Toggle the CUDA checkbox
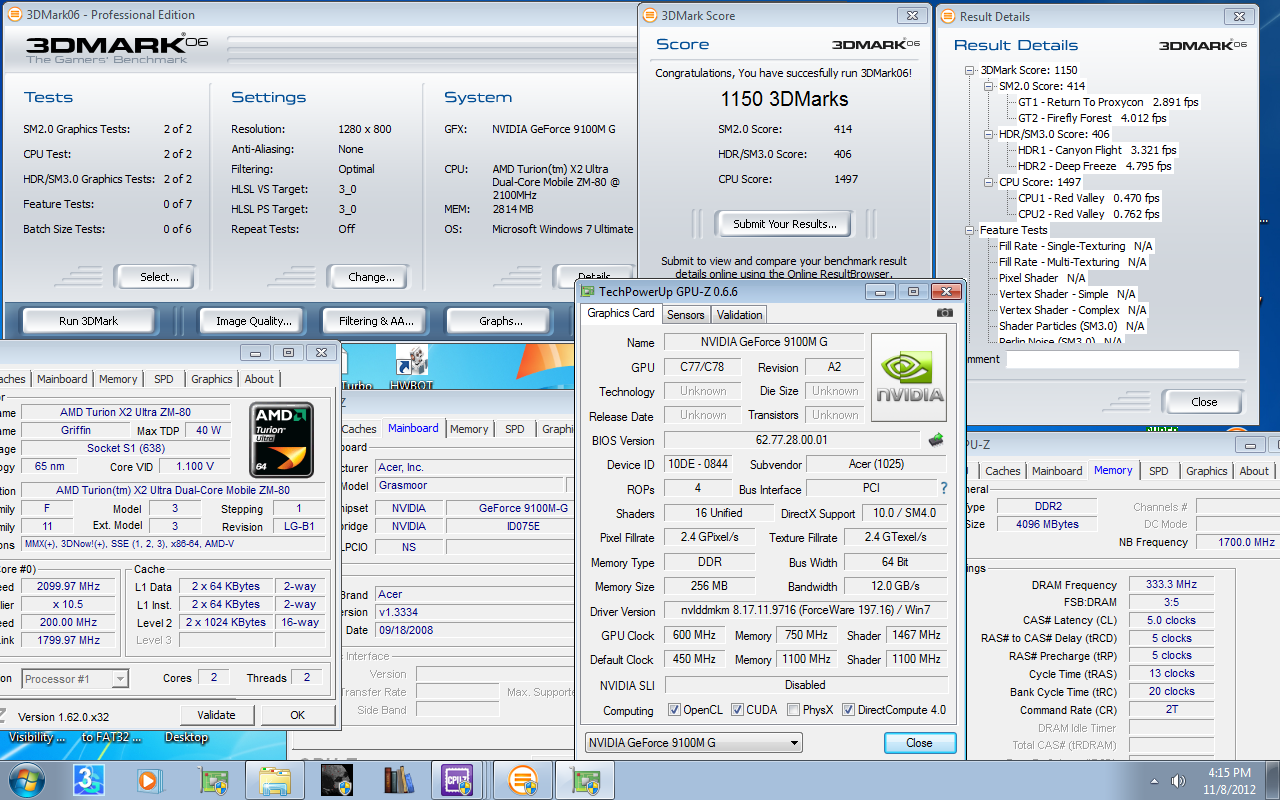This screenshot has width=1280, height=800. [x=737, y=710]
